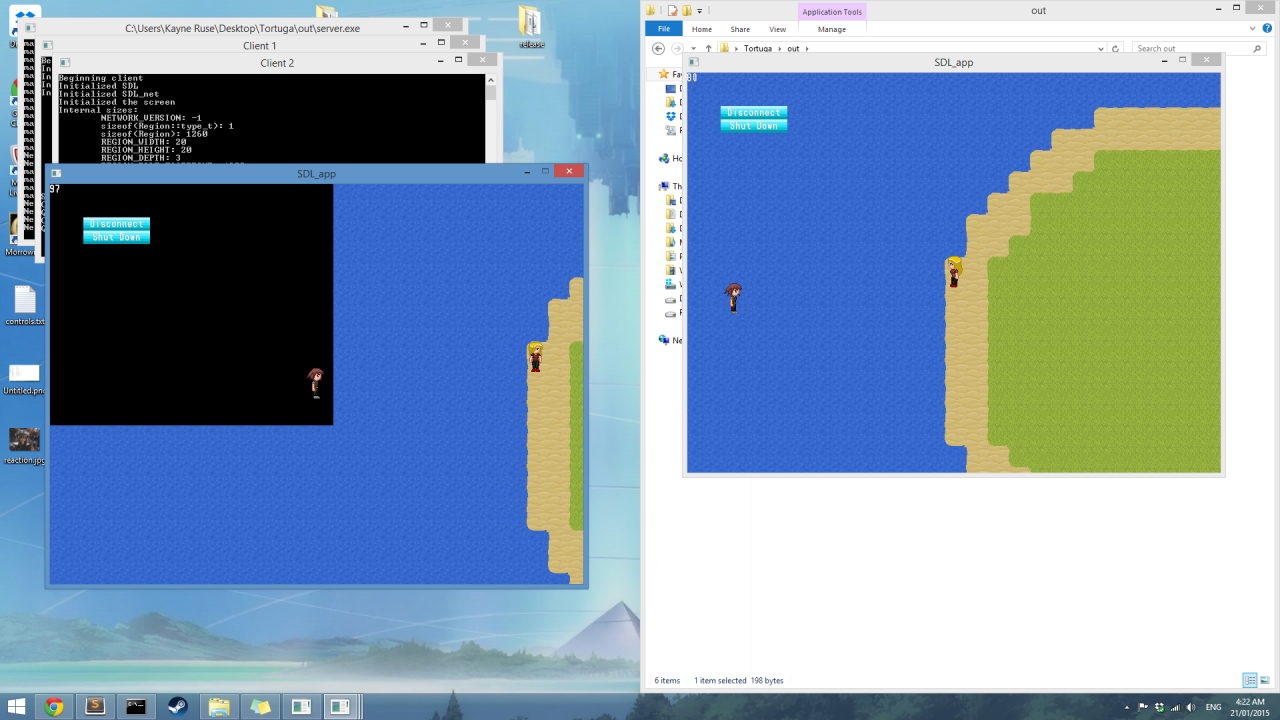1280x720 pixels.
Task: Switch to the first SDL_app taskbar button
Action: (x=301, y=707)
